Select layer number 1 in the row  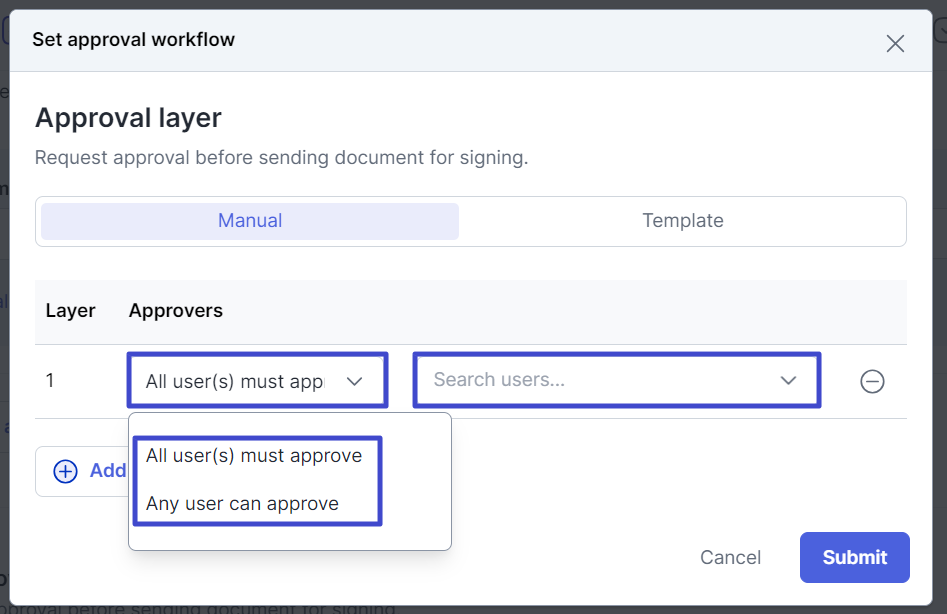51,380
